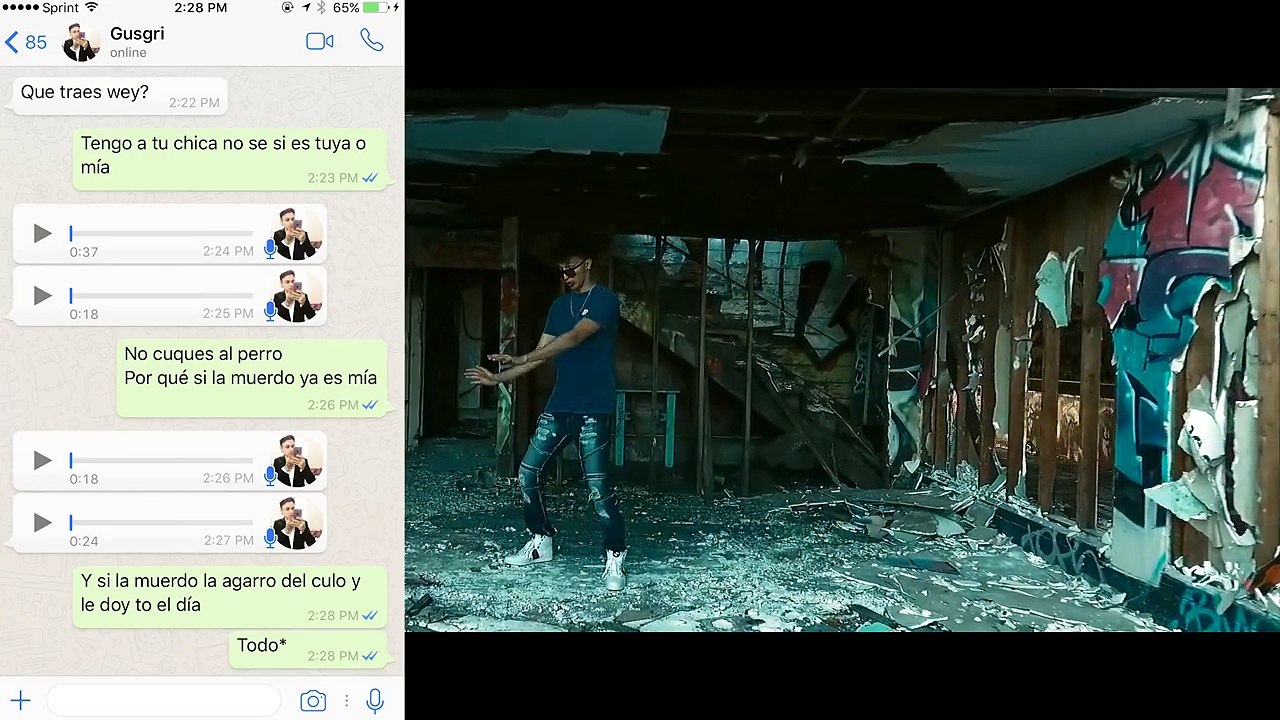The height and width of the screenshot is (720, 1280).
Task: Tap the Wi-Fi icon in the status bar
Action: pos(92,7)
